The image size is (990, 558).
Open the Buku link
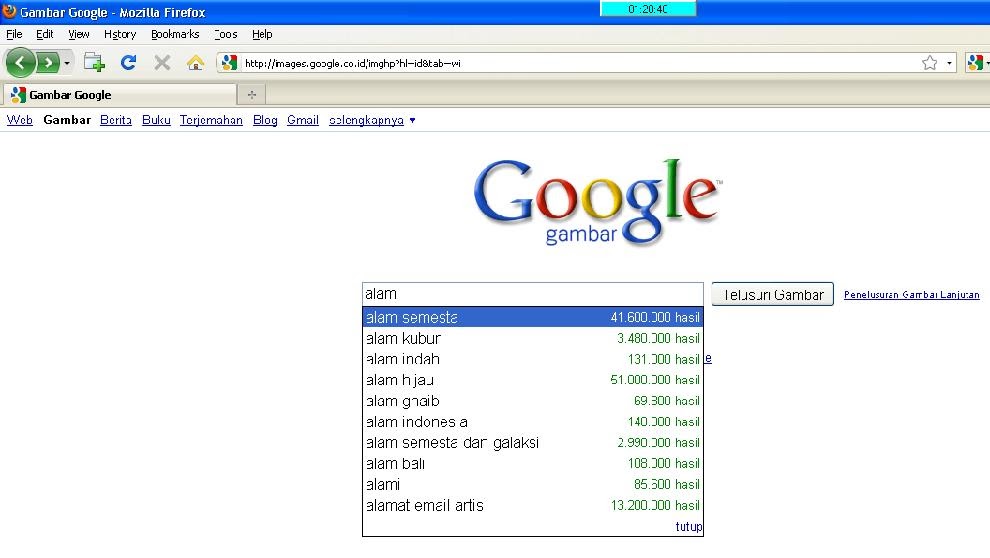coord(156,120)
